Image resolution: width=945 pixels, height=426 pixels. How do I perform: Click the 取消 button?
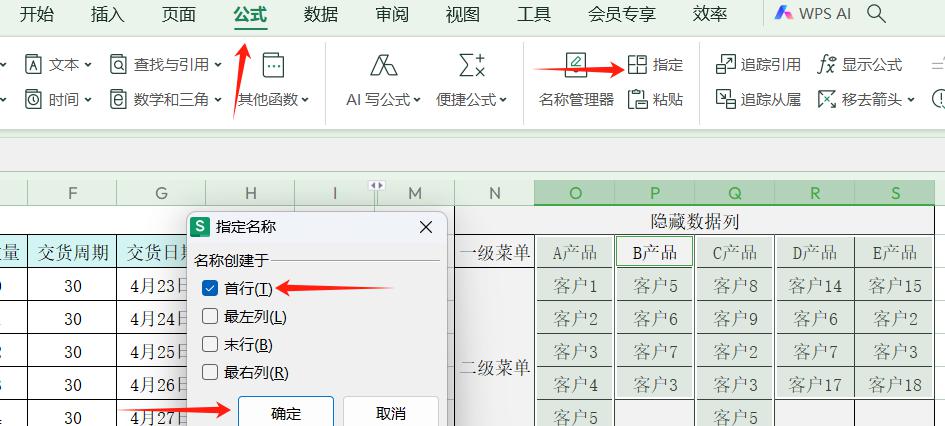click(x=391, y=413)
